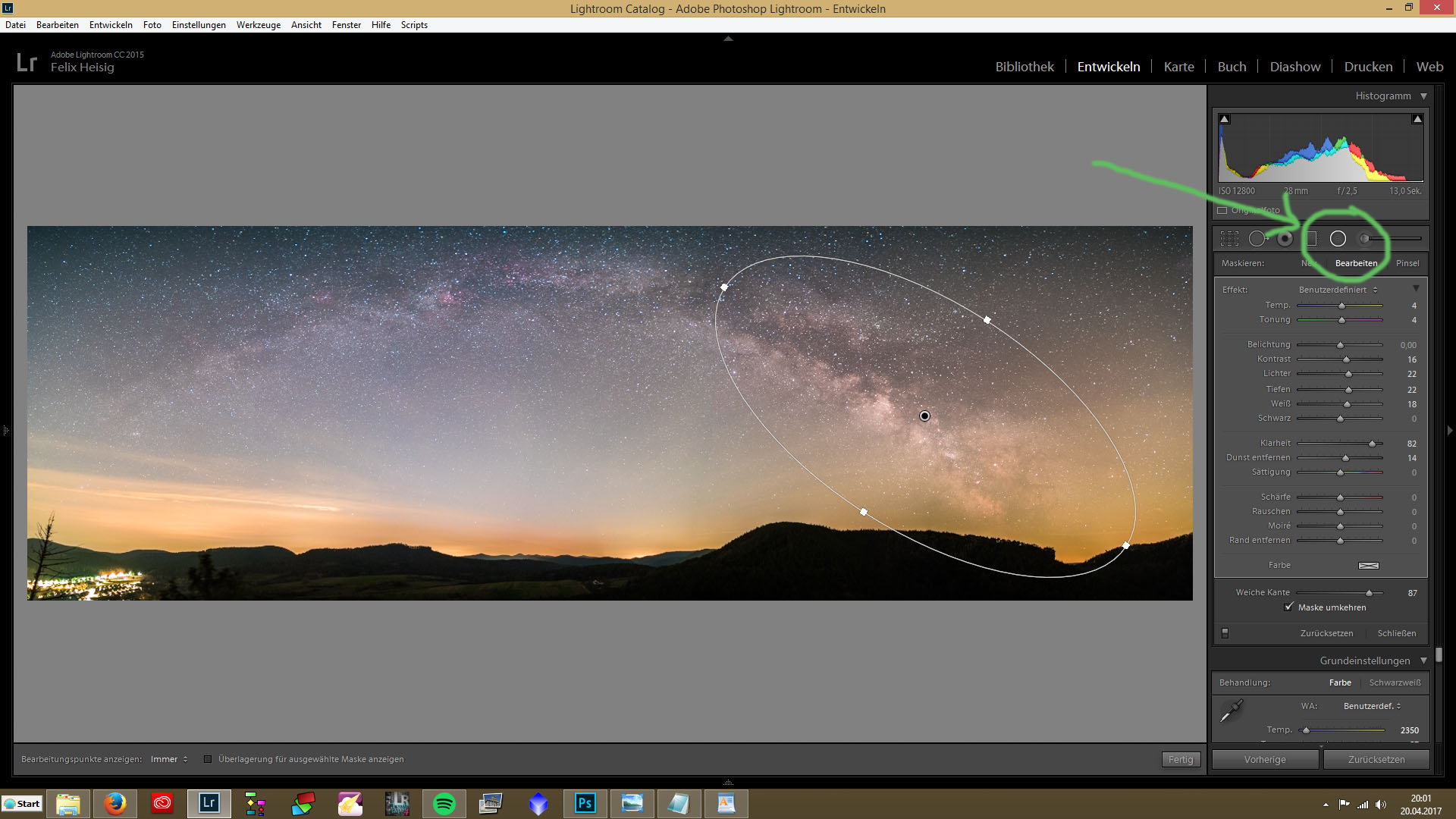Click the Vorherige button
Viewport: 1456px width, 819px height.
[x=1265, y=759]
